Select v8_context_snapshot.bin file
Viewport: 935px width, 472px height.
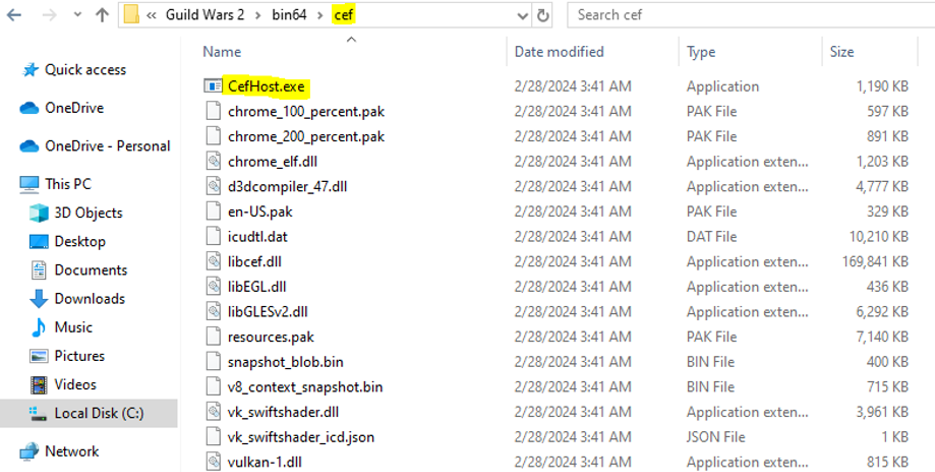pos(305,387)
